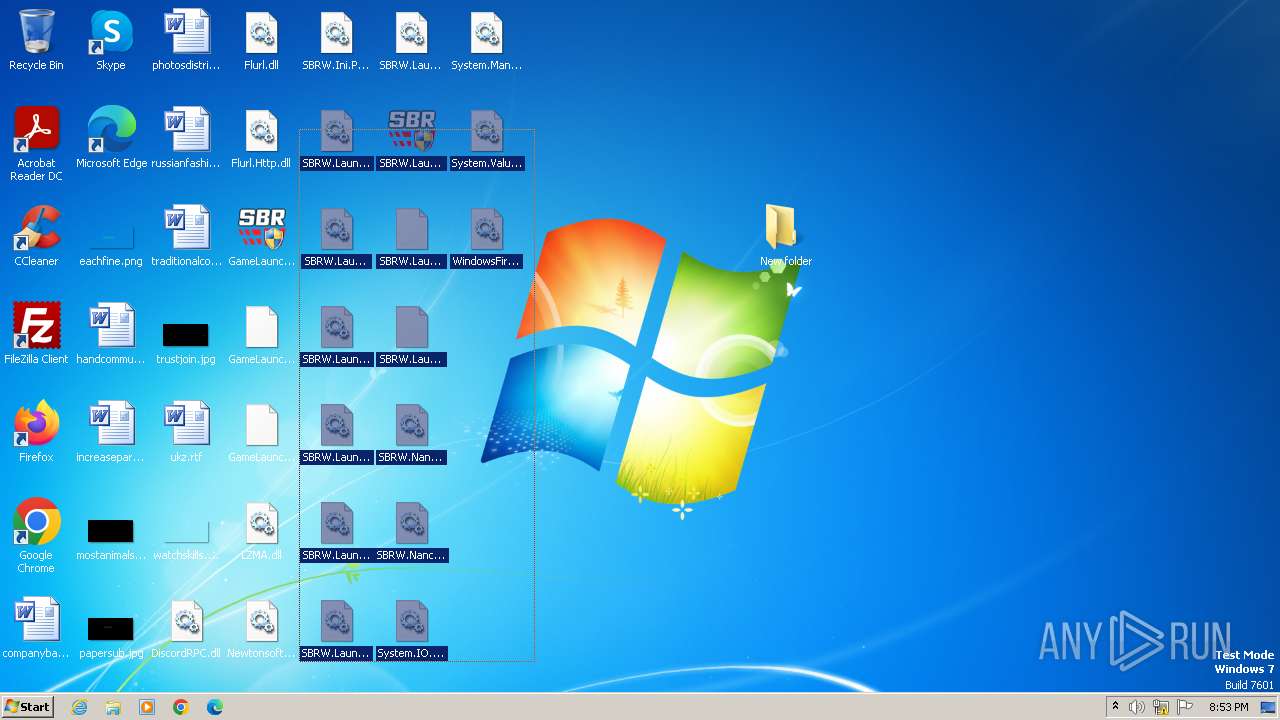
Task: Open the volume control in the tray
Action: click(1137, 707)
